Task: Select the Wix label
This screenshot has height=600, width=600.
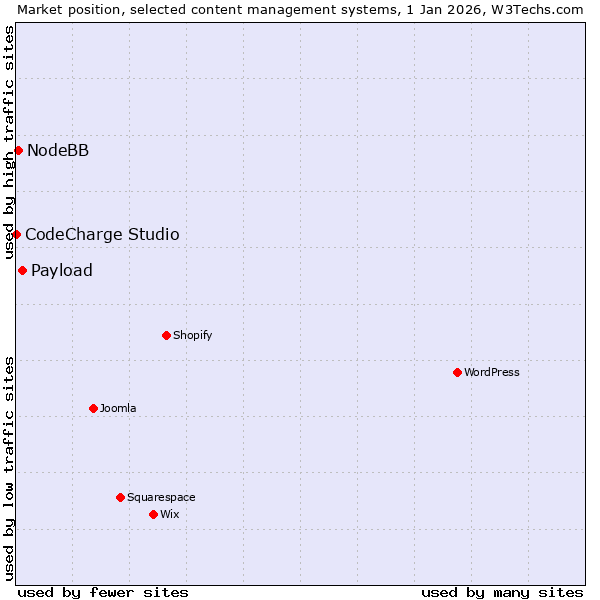Action: pyautogui.click(x=170, y=514)
